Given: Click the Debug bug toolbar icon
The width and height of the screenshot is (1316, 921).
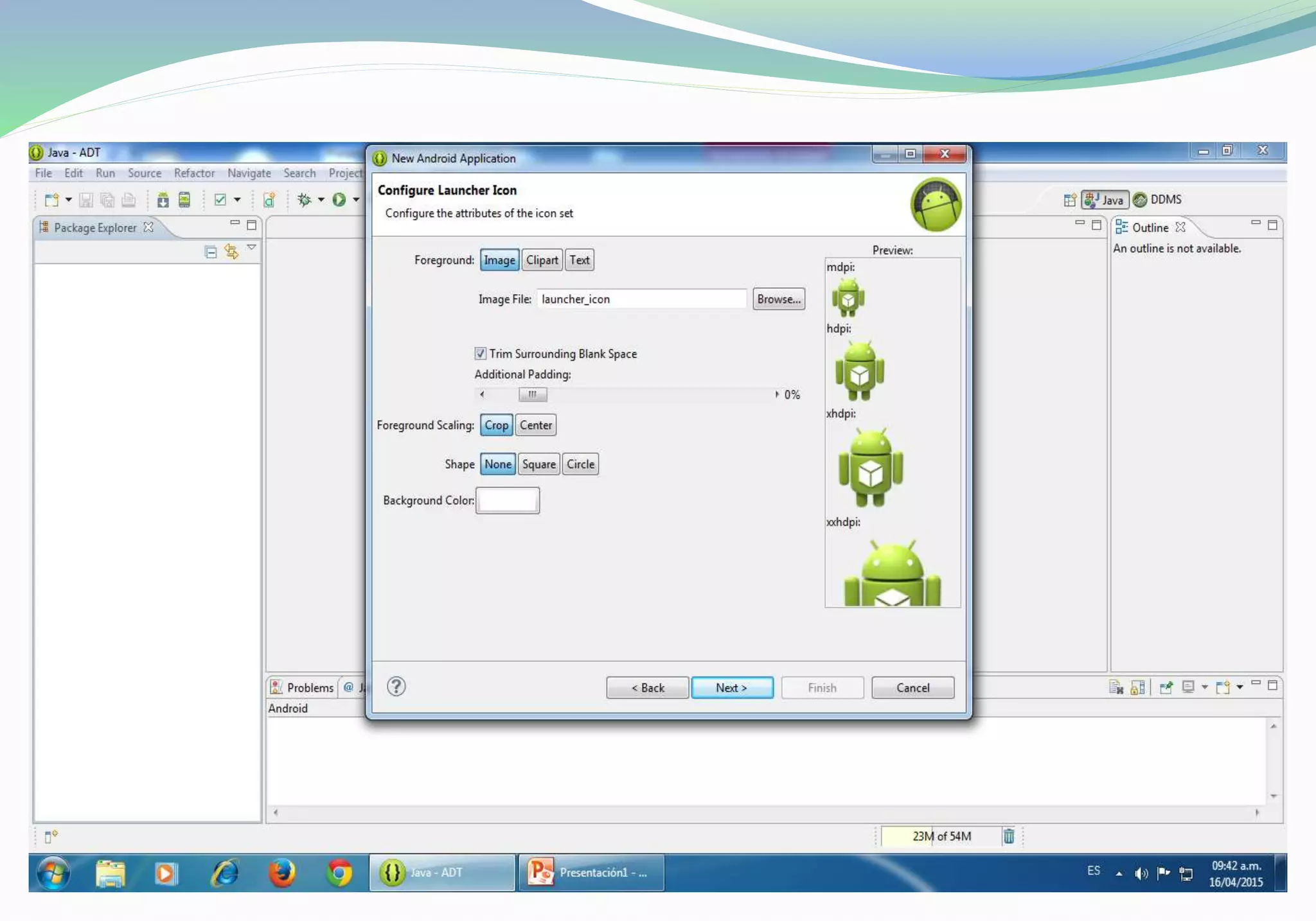Looking at the screenshot, I should tap(304, 200).
